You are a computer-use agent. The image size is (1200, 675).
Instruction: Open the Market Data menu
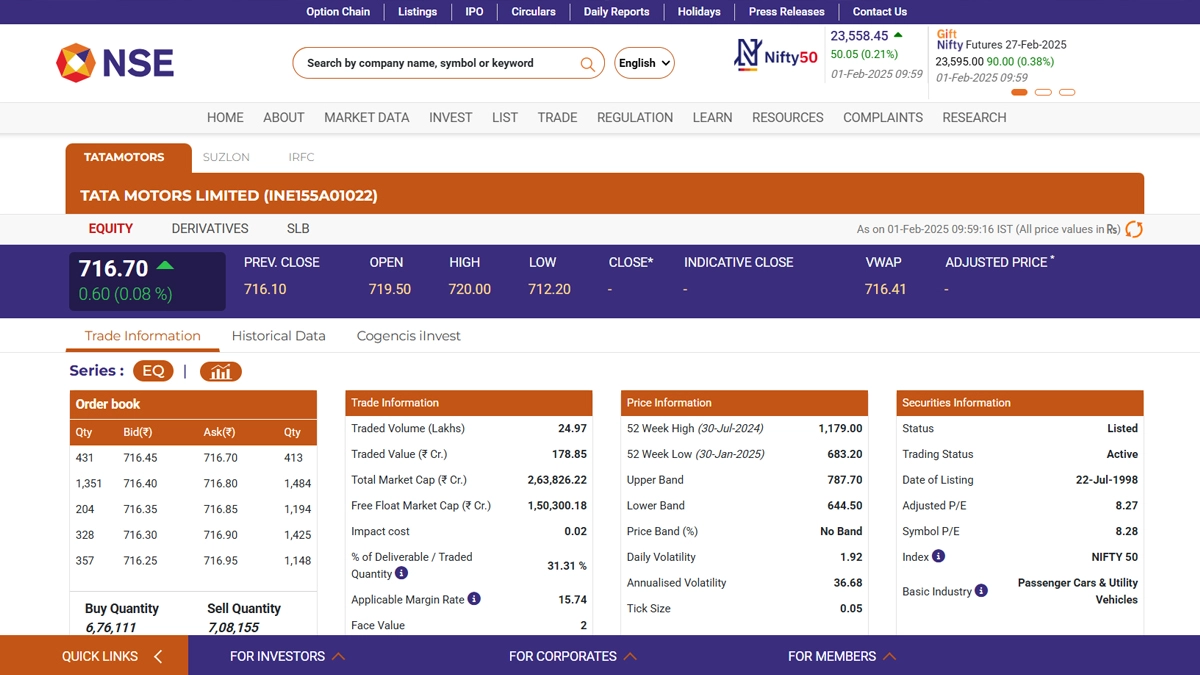[366, 117]
